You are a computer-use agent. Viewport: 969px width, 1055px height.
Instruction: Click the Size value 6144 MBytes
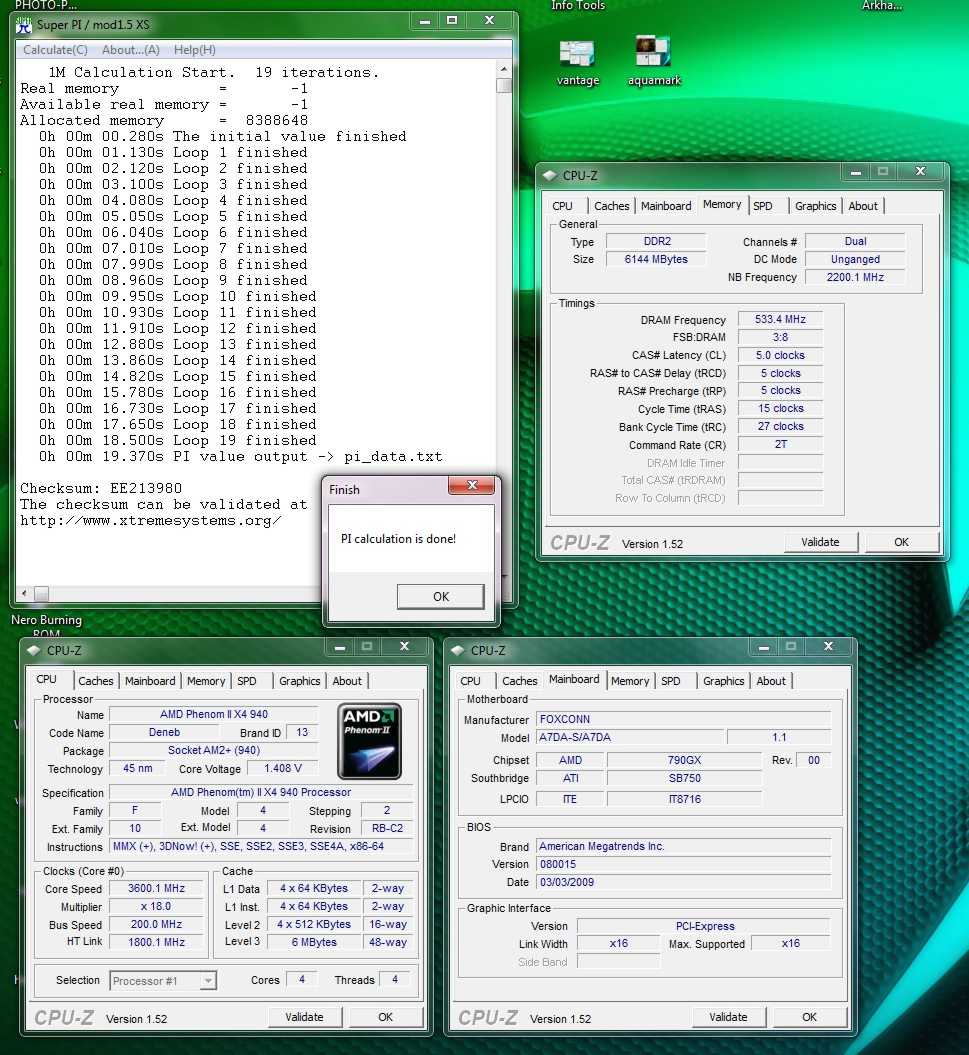[x=656, y=259]
